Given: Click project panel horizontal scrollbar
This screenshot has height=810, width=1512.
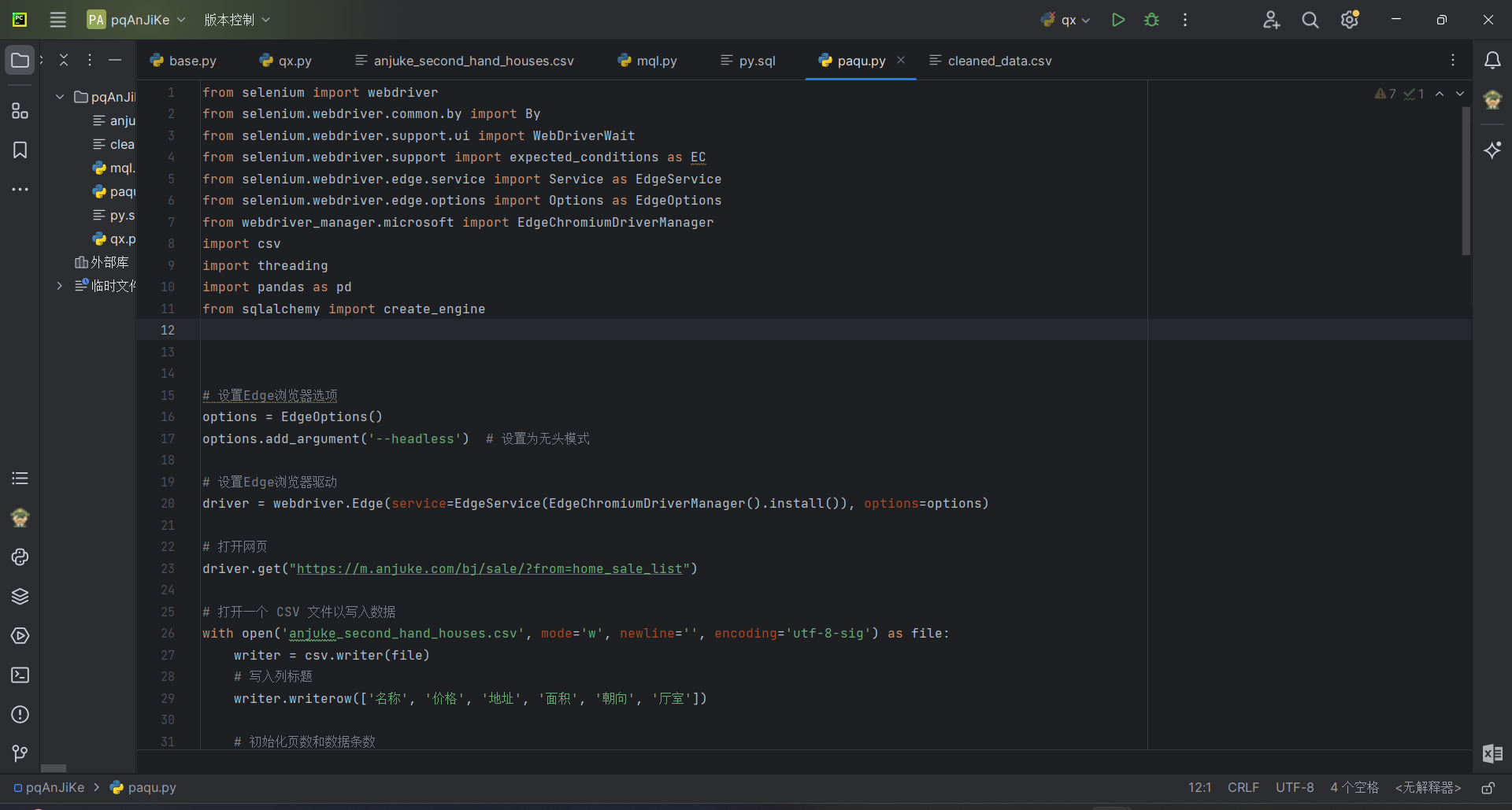Looking at the screenshot, I should coord(54,768).
